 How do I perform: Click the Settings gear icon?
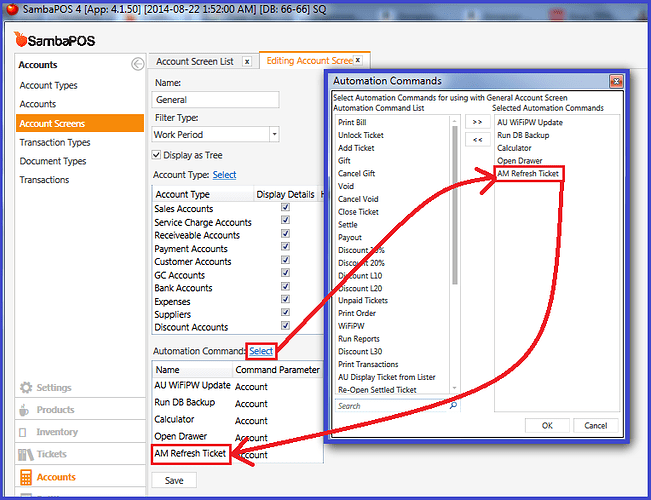coord(26,387)
